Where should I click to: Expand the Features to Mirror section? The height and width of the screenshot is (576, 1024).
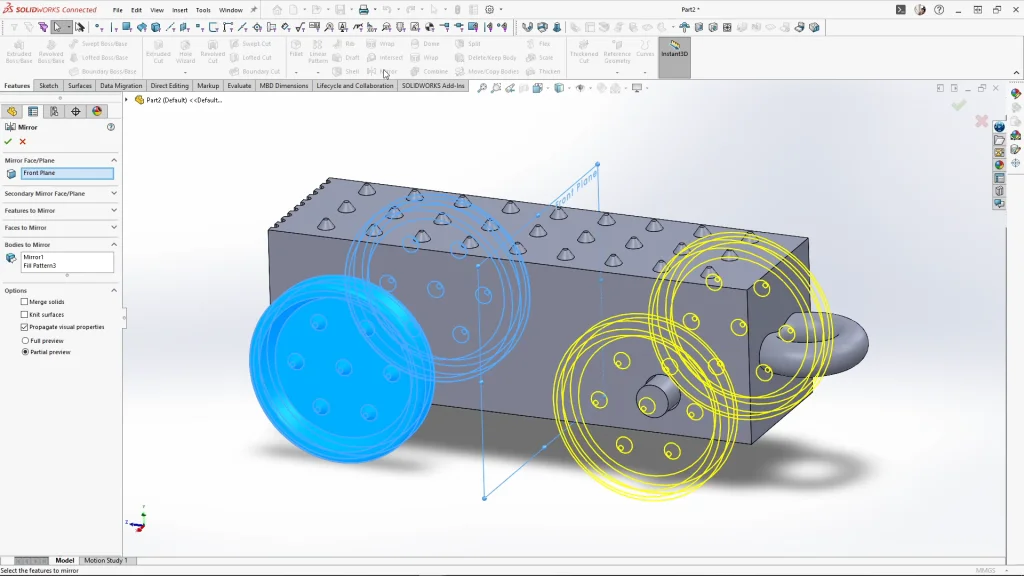pos(114,211)
